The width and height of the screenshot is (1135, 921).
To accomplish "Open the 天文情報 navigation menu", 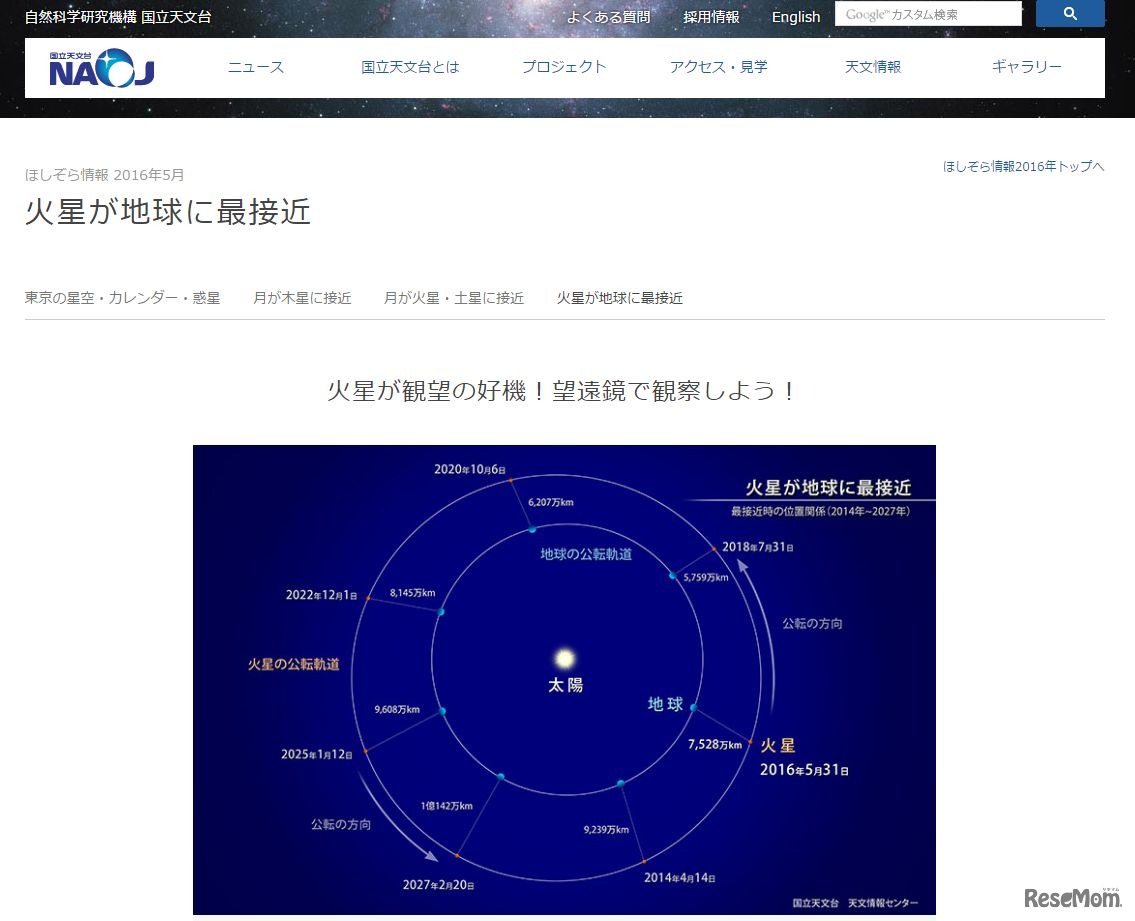I will point(872,66).
